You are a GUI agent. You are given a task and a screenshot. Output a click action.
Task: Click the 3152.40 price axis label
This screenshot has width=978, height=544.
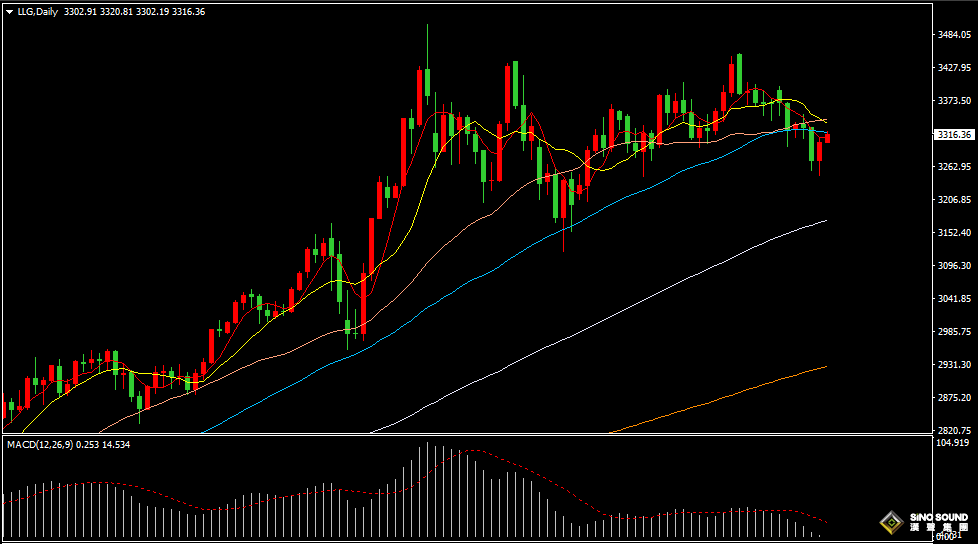click(954, 233)
